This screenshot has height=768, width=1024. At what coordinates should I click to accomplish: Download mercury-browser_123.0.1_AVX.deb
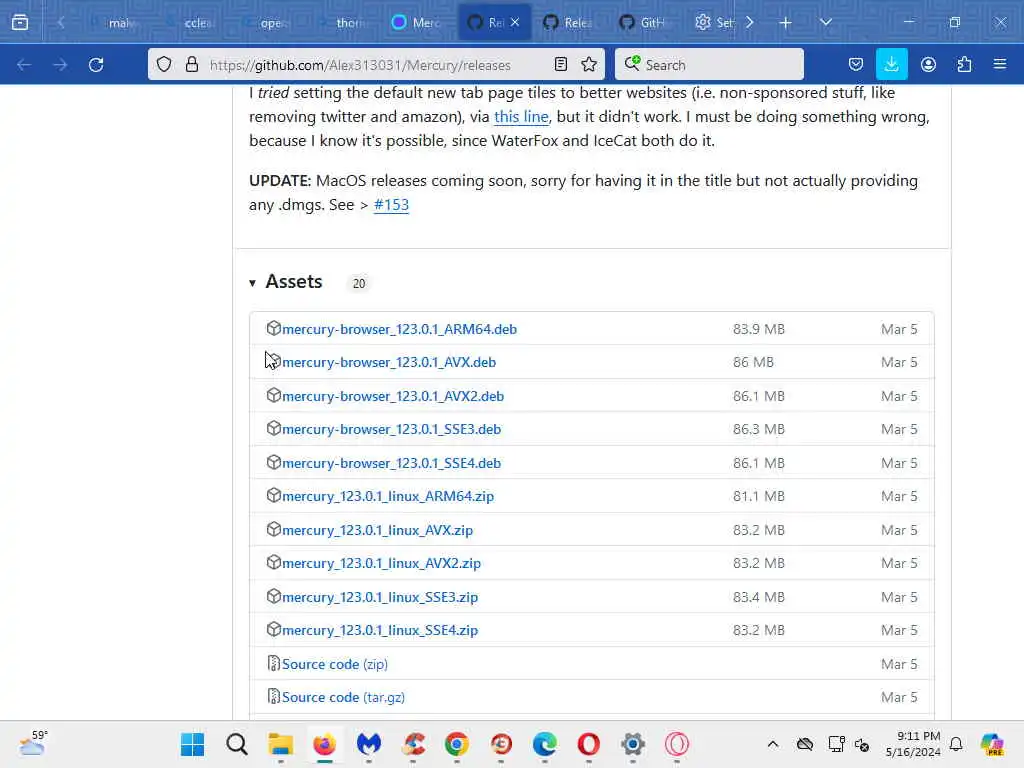389,362
